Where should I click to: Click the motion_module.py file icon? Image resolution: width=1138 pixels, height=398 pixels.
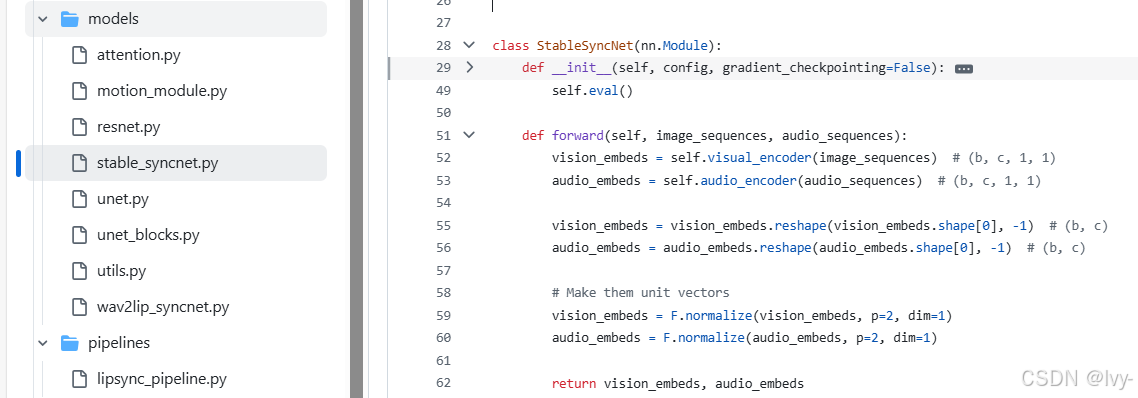tap(80, 92)
